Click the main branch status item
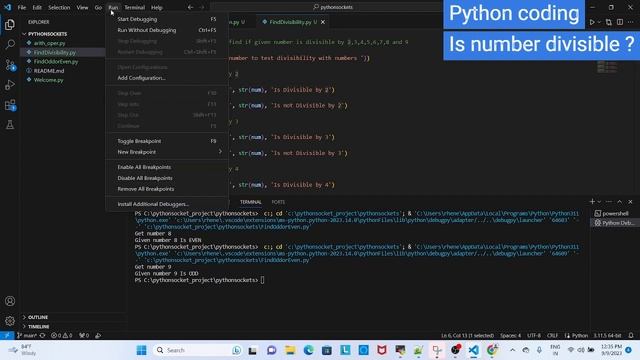This screenshot has height=360, width=640. [x=27, y=335]
